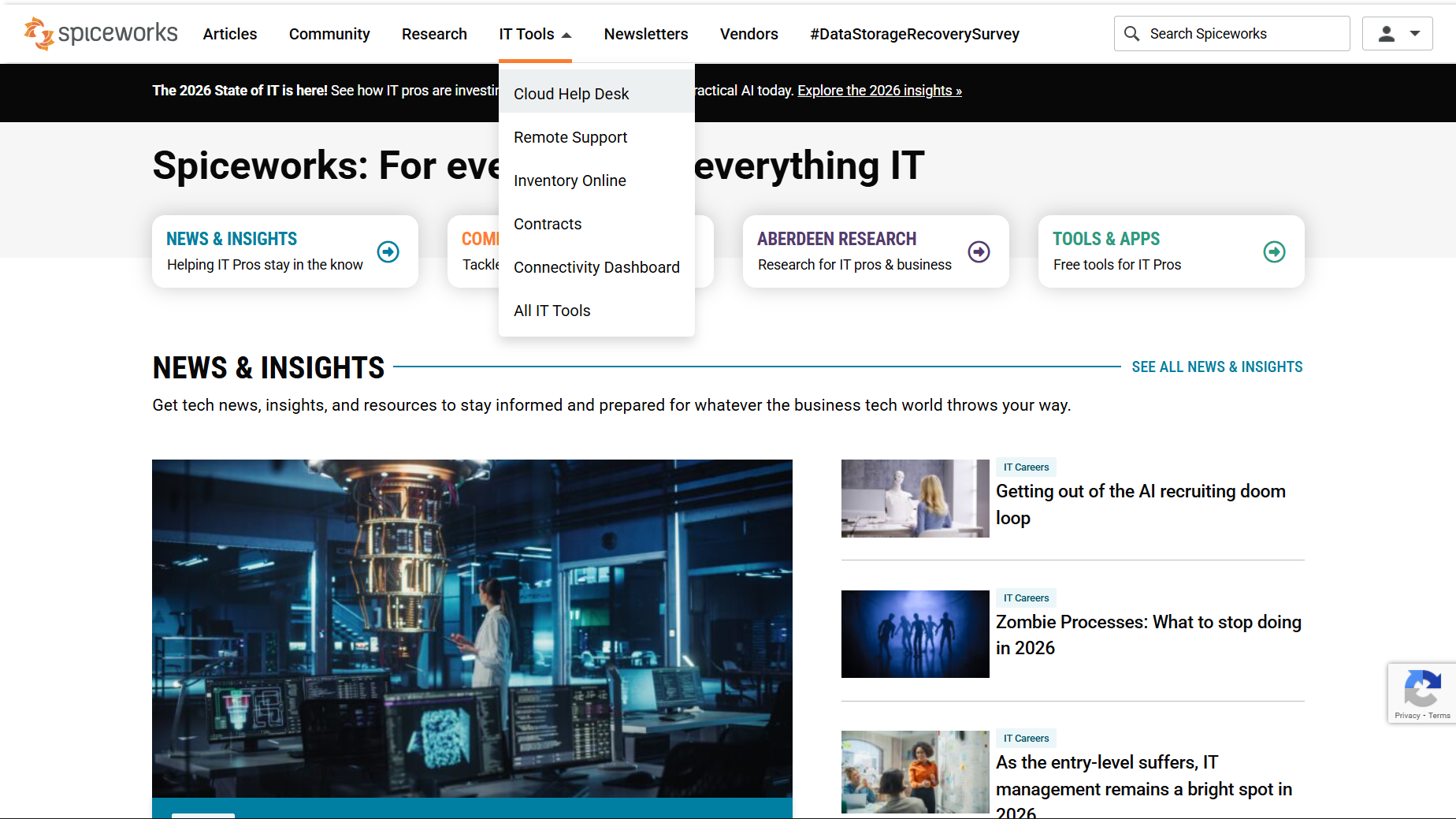Viewport: 1456px width, 819px height.
Task: Focus the Search Spiceworks input field
Action: [x=1245, y=34]
